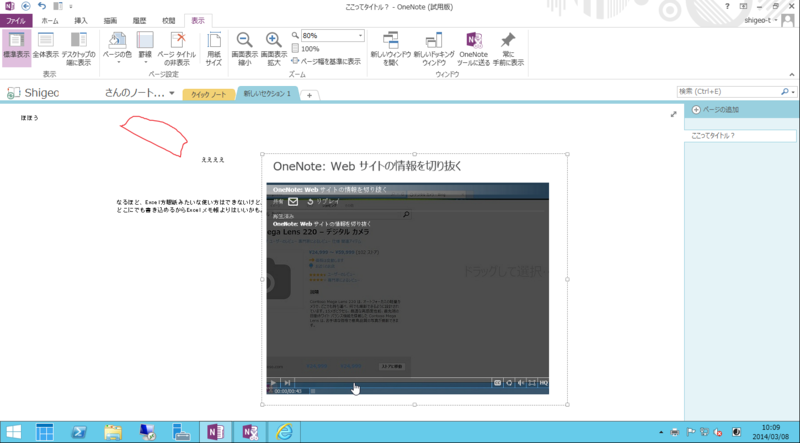This screenshot has width=800, height=443.
Task: Open the 罫線 rule lines dropdown
Action: [x=145, y=48]
